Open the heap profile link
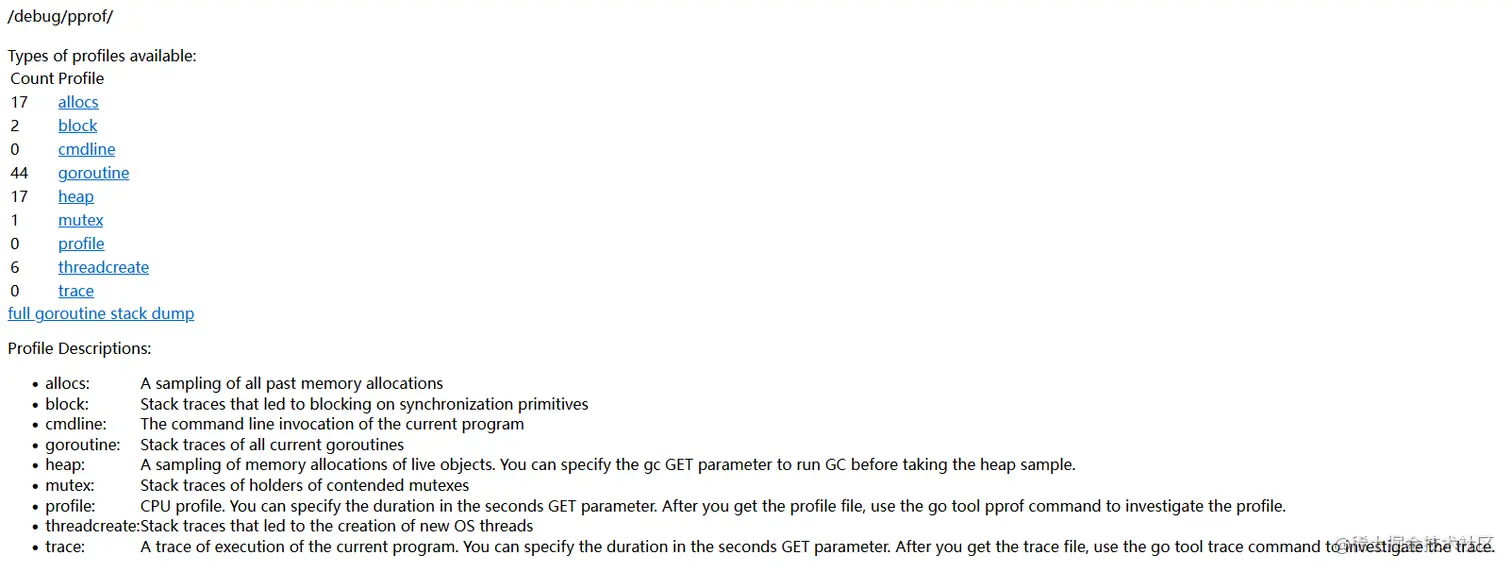 click(x=75, y=197)
